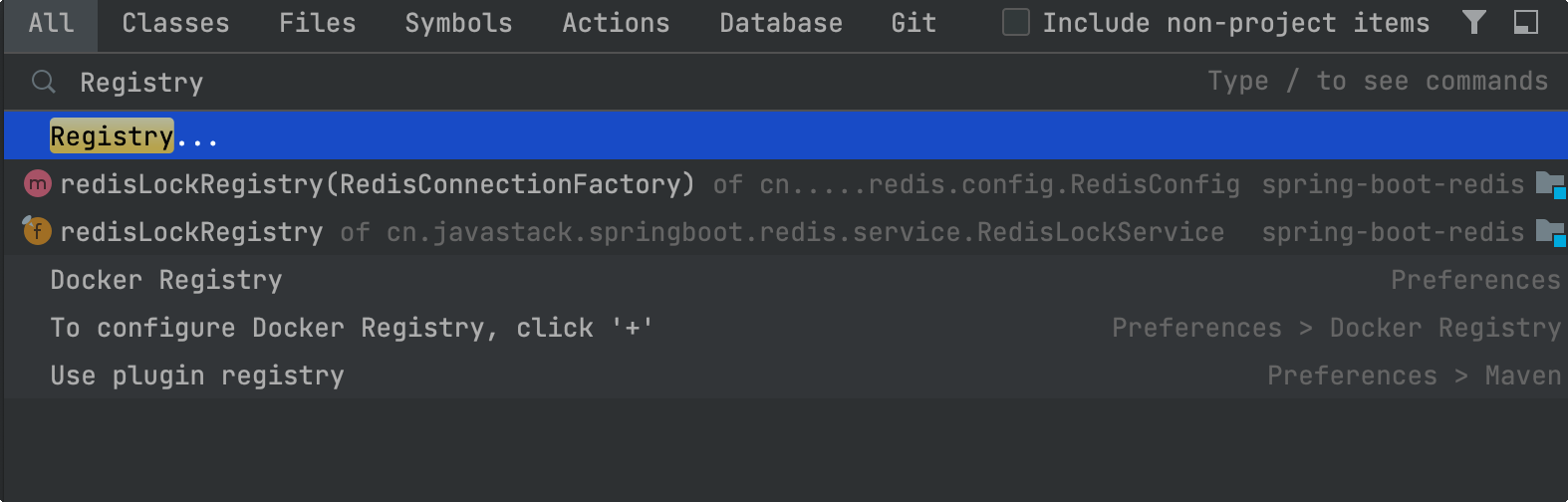Screen dimensions: 1568x502
Task: Enable Include non-project items checkbox
Action: (1016, 22)
